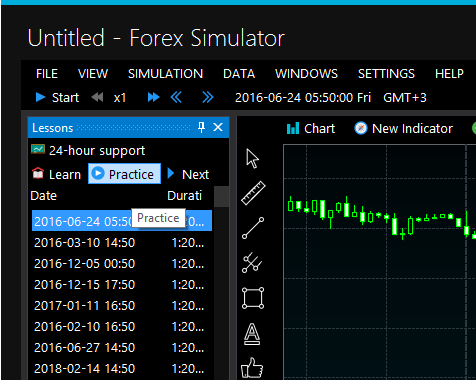This screenshot has width=476, height=380.
Task: Select the text label tool
Action: pos(252,334)
